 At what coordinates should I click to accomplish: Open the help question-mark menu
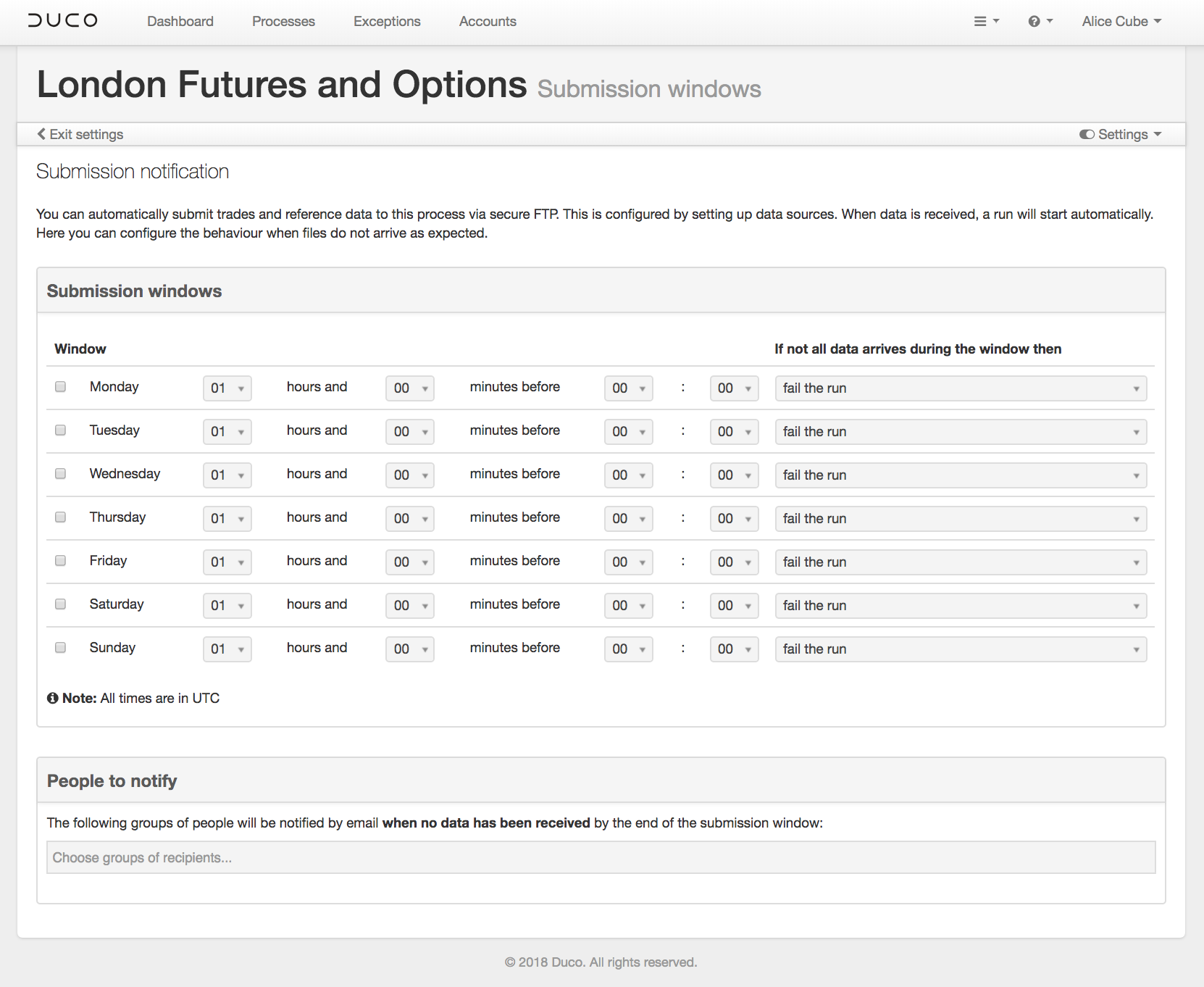(x=1040, y=22)
